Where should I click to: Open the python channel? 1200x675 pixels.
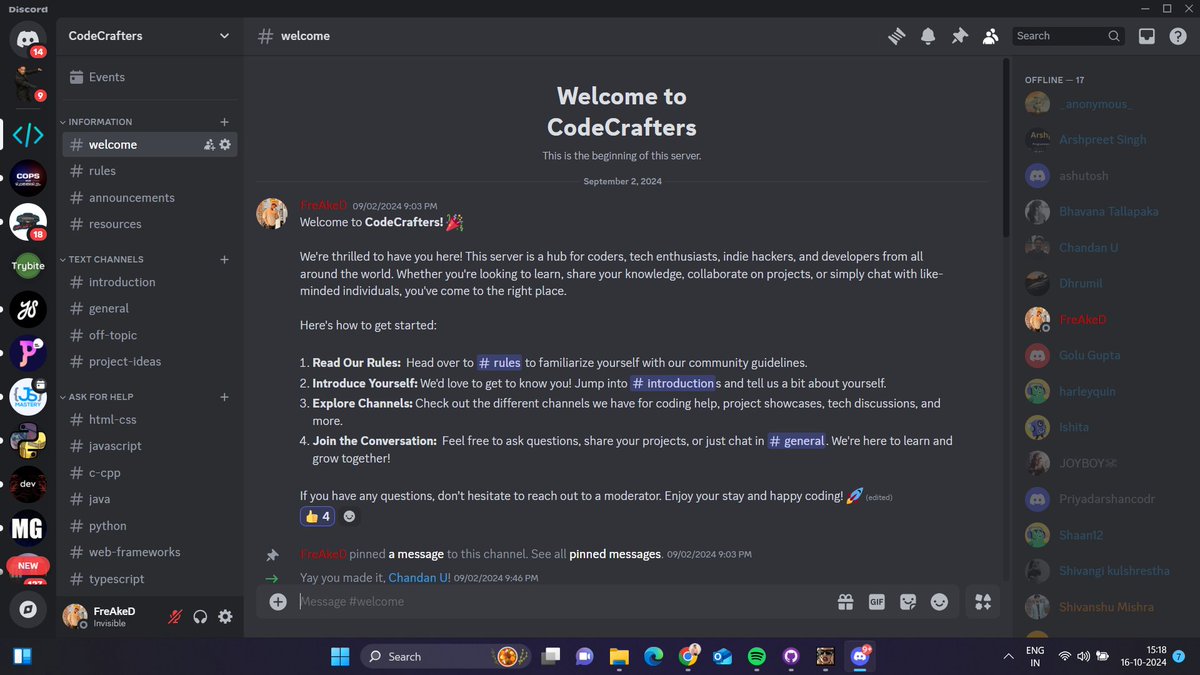[x=150, y=526]
